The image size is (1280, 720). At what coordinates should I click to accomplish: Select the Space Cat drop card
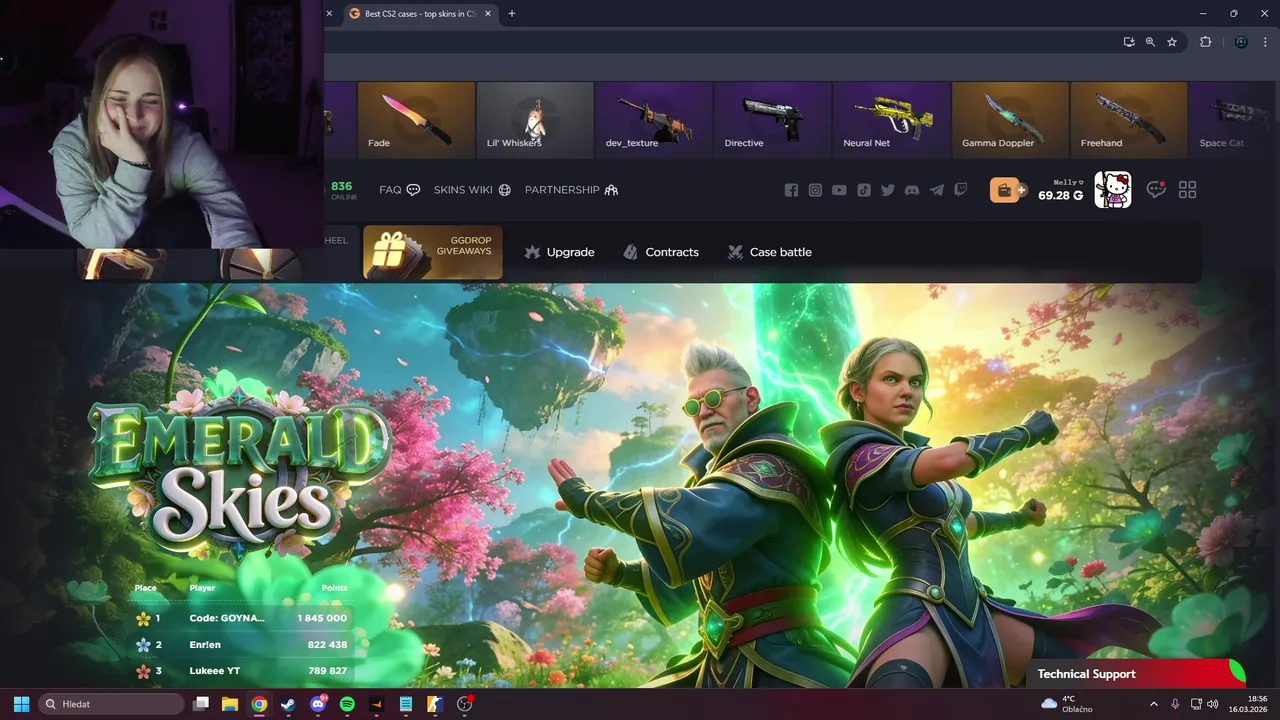coord(1235,120)
